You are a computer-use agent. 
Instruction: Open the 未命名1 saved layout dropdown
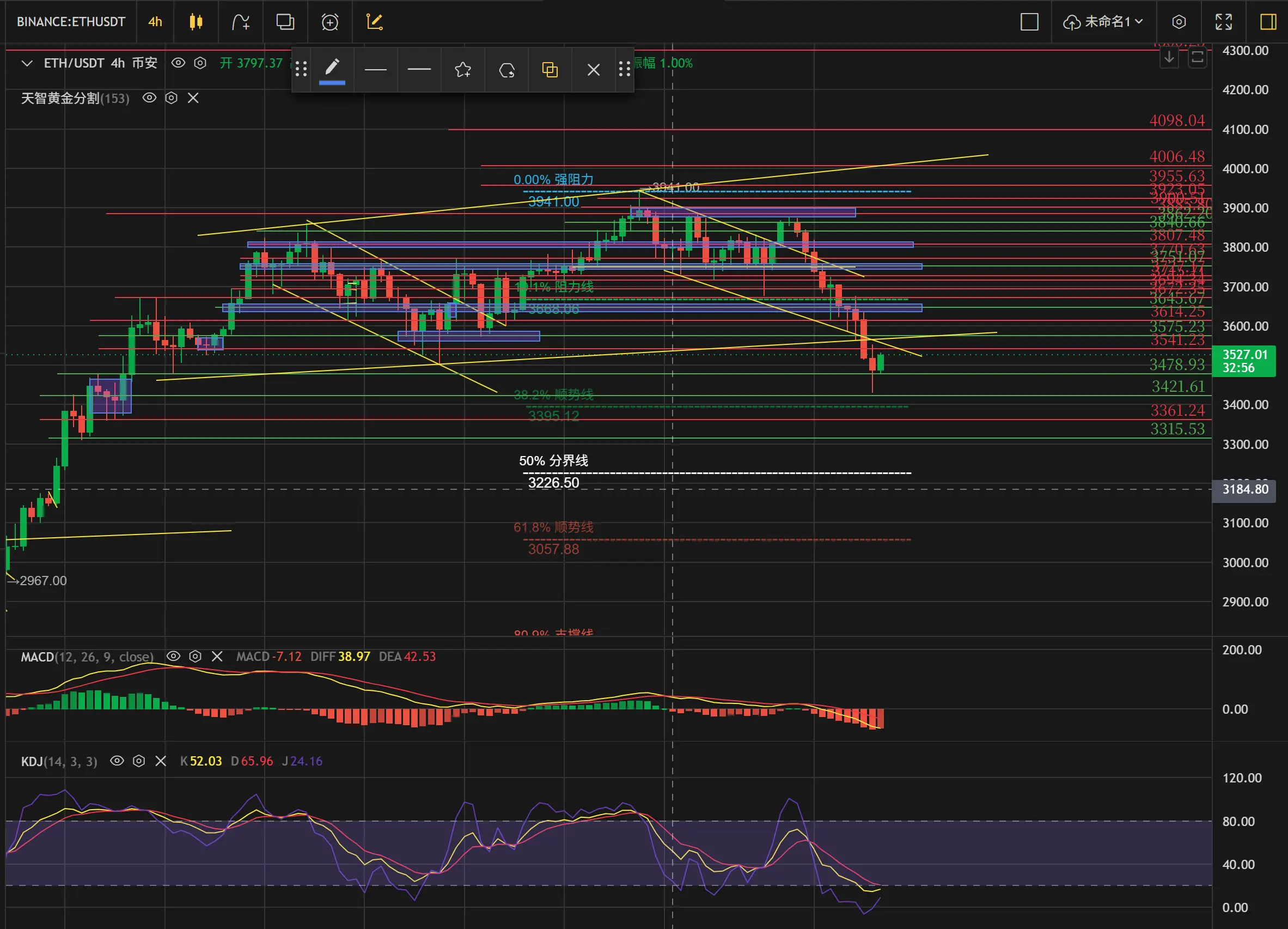tap(1103, 22)
